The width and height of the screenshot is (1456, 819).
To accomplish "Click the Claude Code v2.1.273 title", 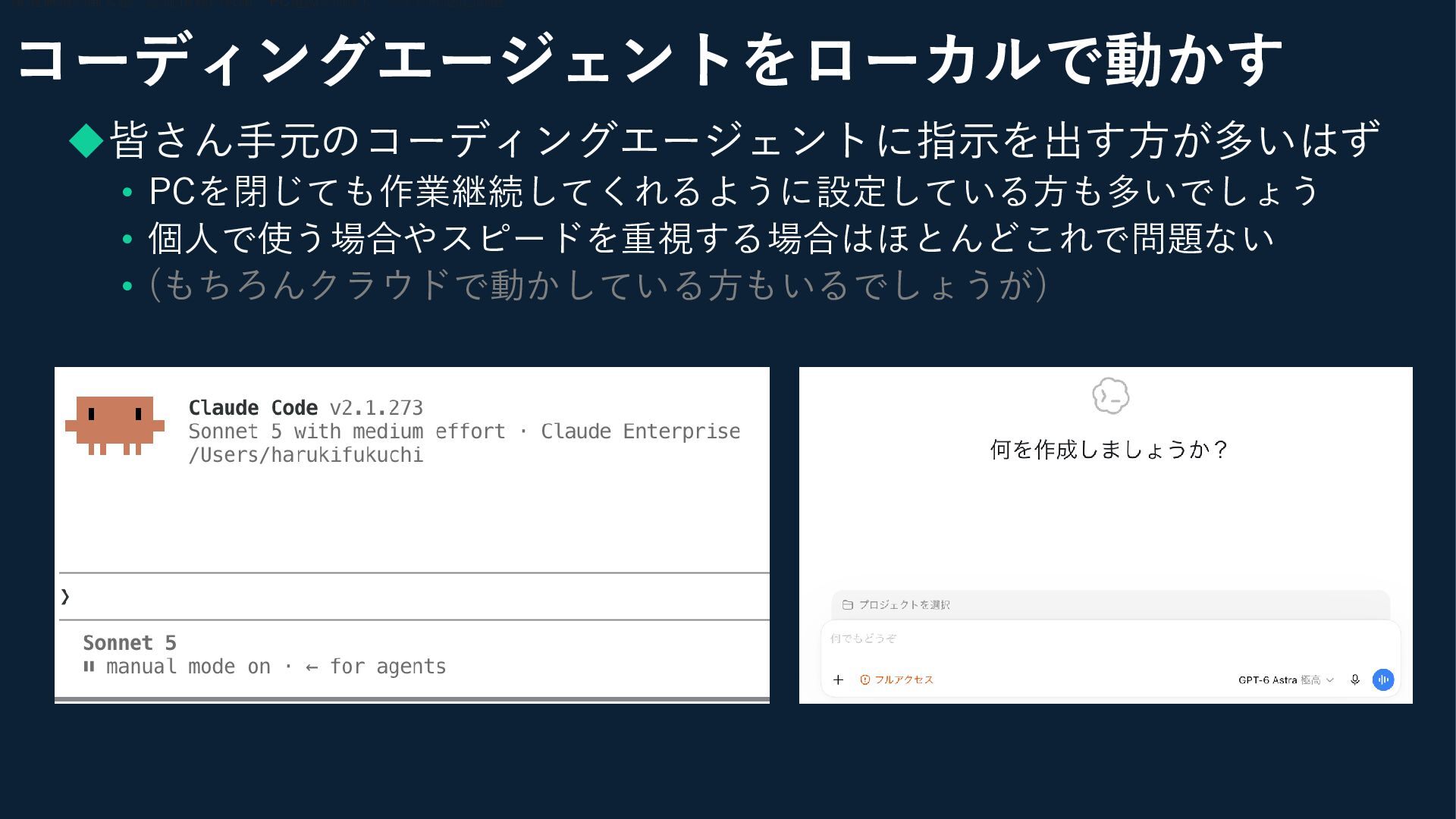I will coord(306,408).
